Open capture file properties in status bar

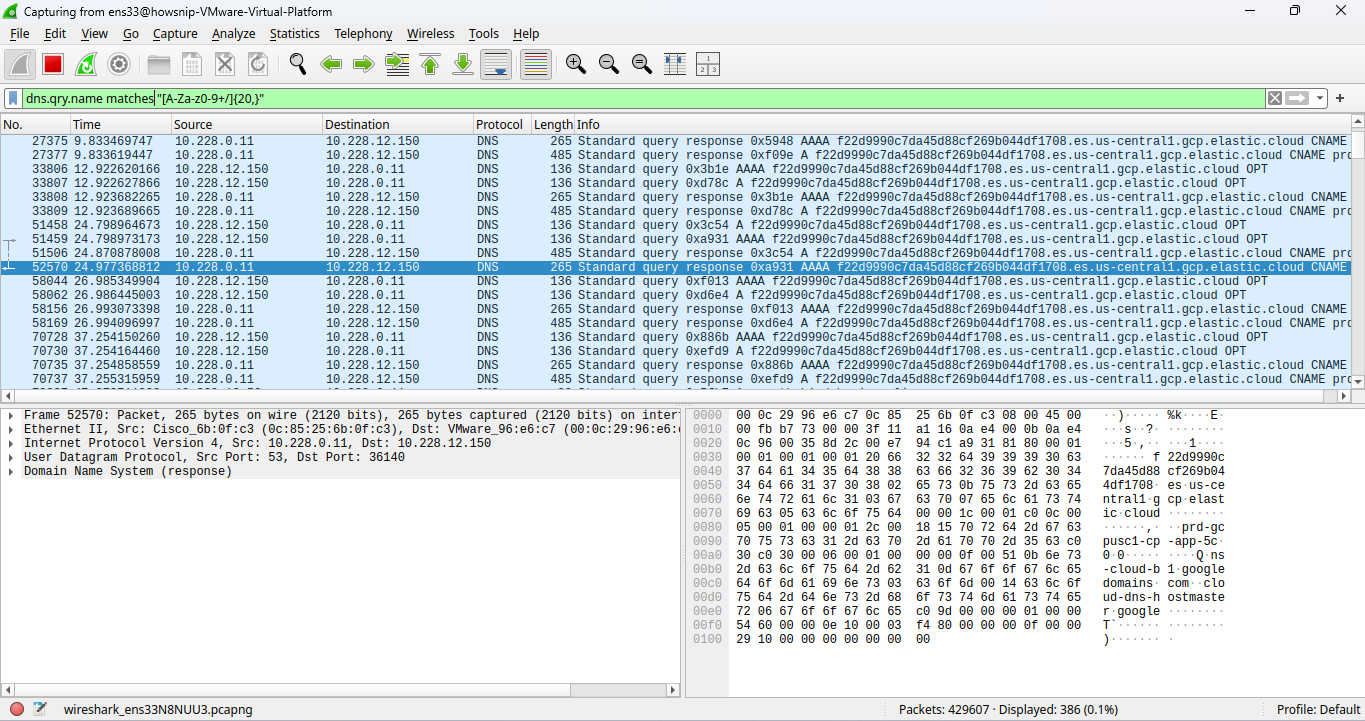(40, 709)
